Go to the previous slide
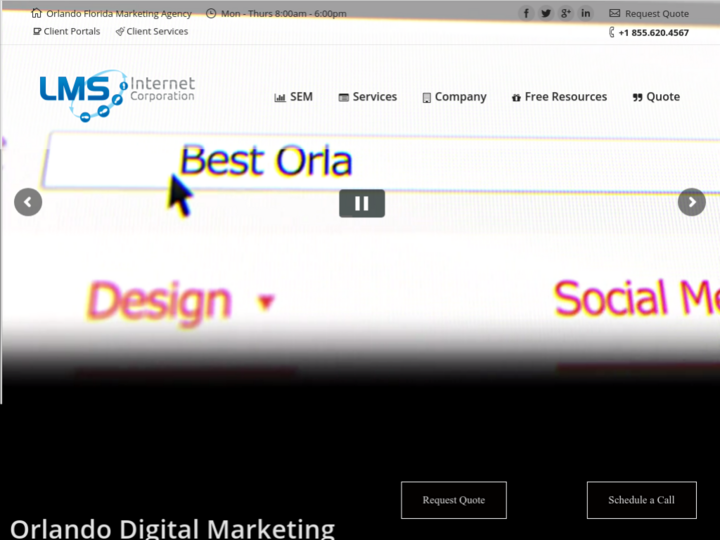 pos(28,202)
